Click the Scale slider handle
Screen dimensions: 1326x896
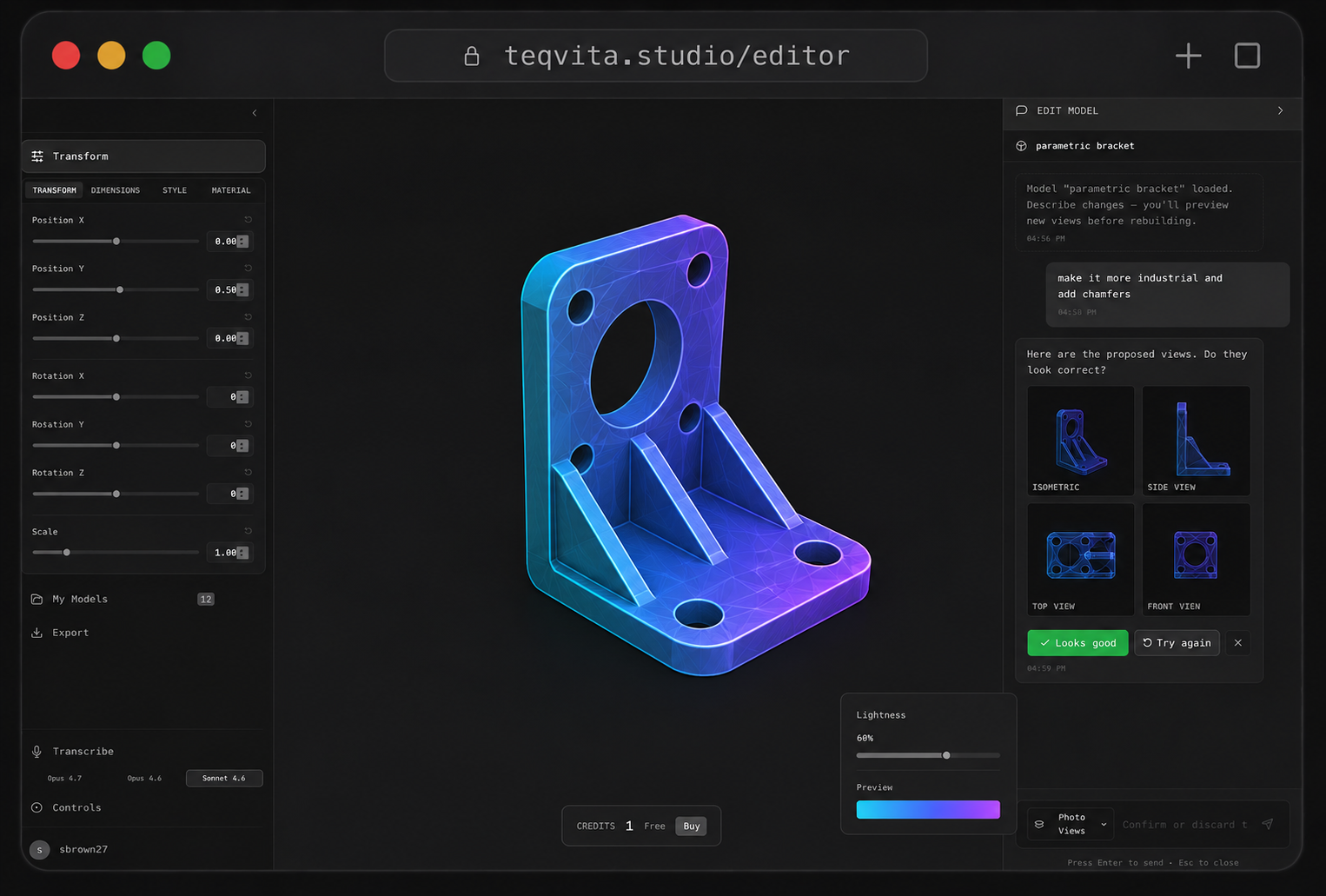(67, 553)
